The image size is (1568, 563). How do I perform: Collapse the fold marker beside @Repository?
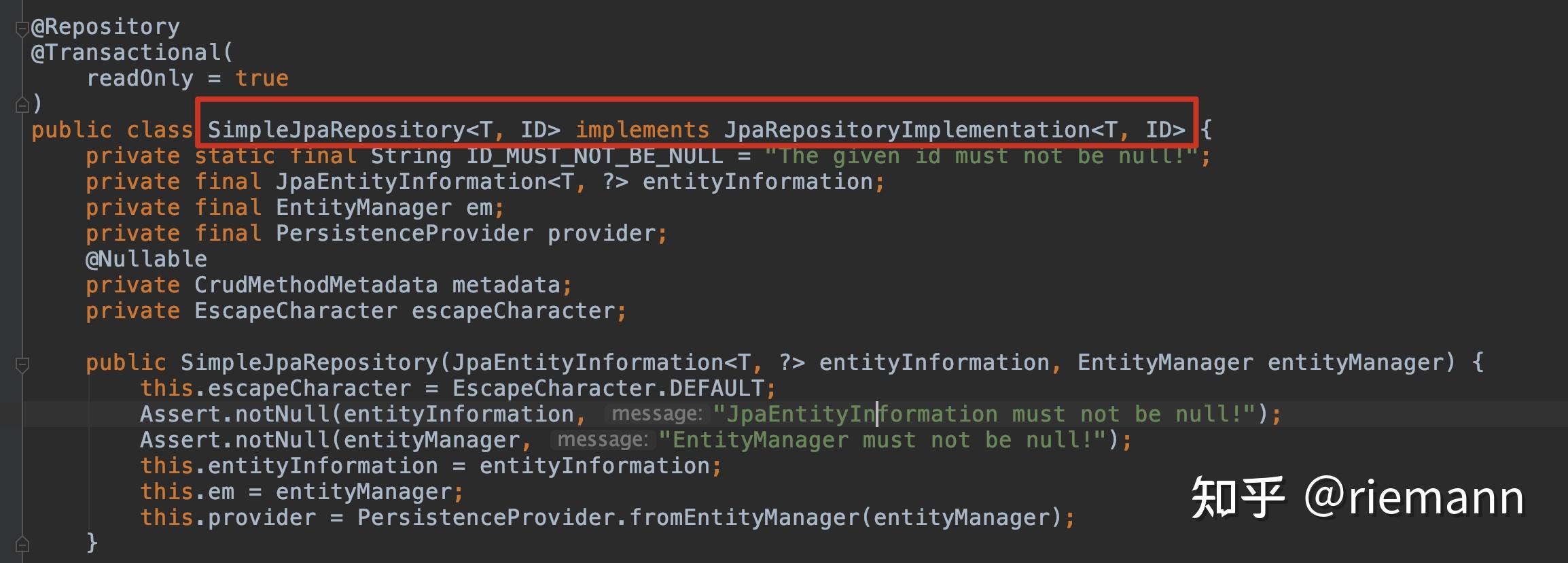22,29
